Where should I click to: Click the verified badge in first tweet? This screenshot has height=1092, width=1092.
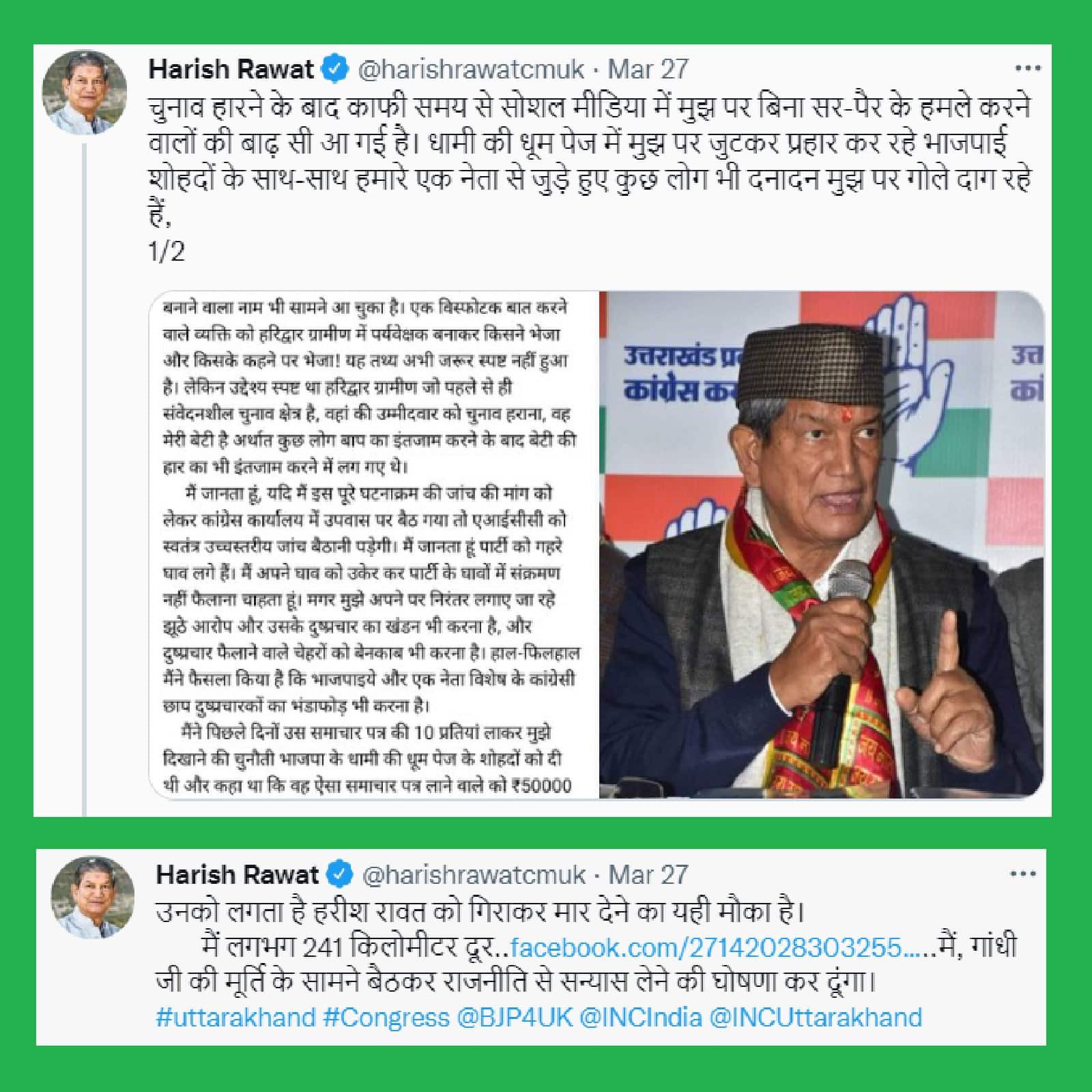[x=334, y=69]
